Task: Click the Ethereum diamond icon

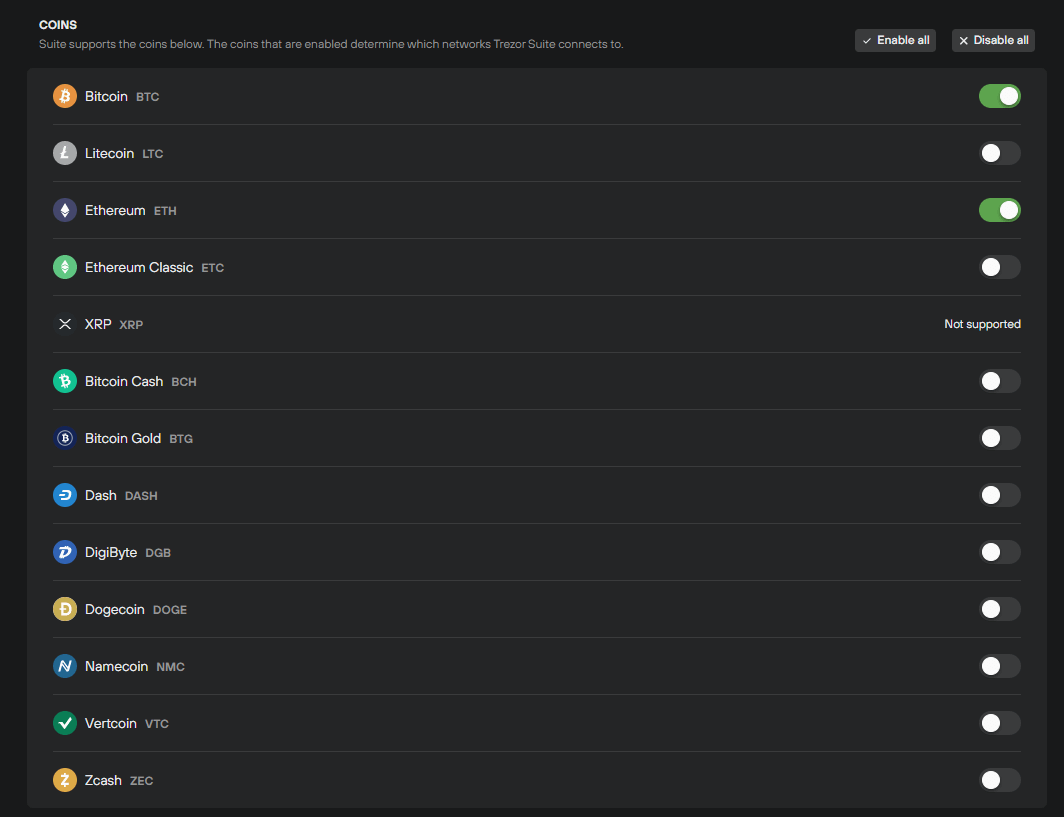Action: point(64,210)
